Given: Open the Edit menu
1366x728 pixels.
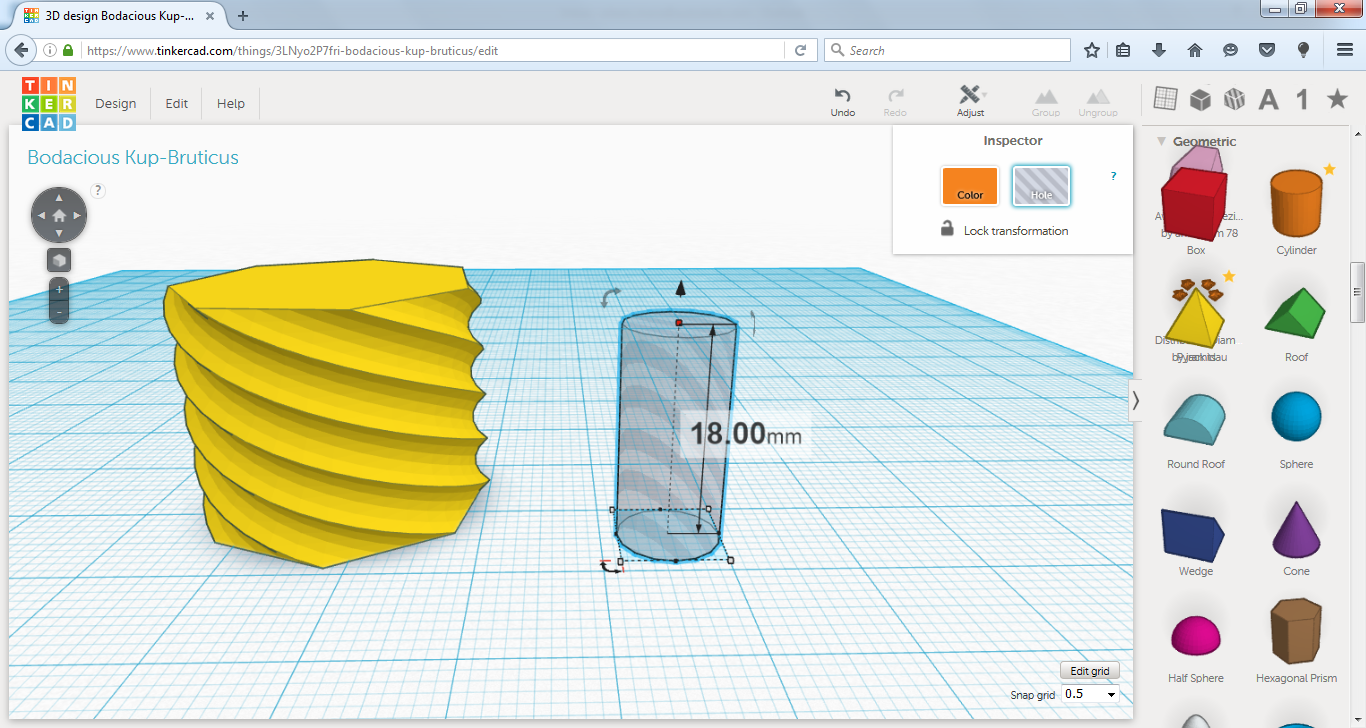Looking at the screenshot, I should 177,104.
